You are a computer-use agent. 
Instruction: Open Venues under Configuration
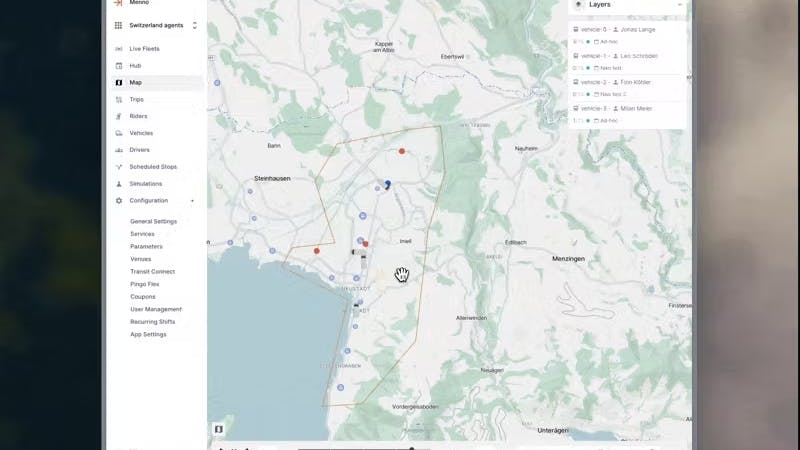click(x=141, y=259)
